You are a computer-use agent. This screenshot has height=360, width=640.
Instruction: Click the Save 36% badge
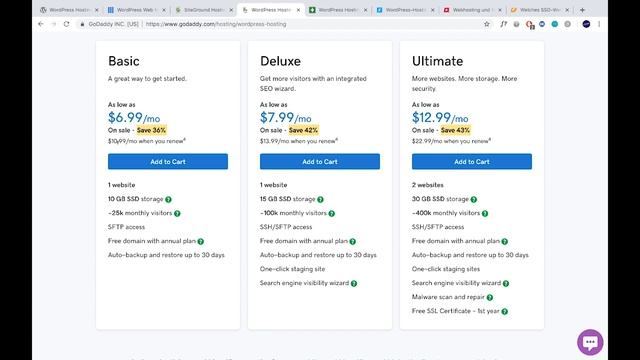[151, 130]
